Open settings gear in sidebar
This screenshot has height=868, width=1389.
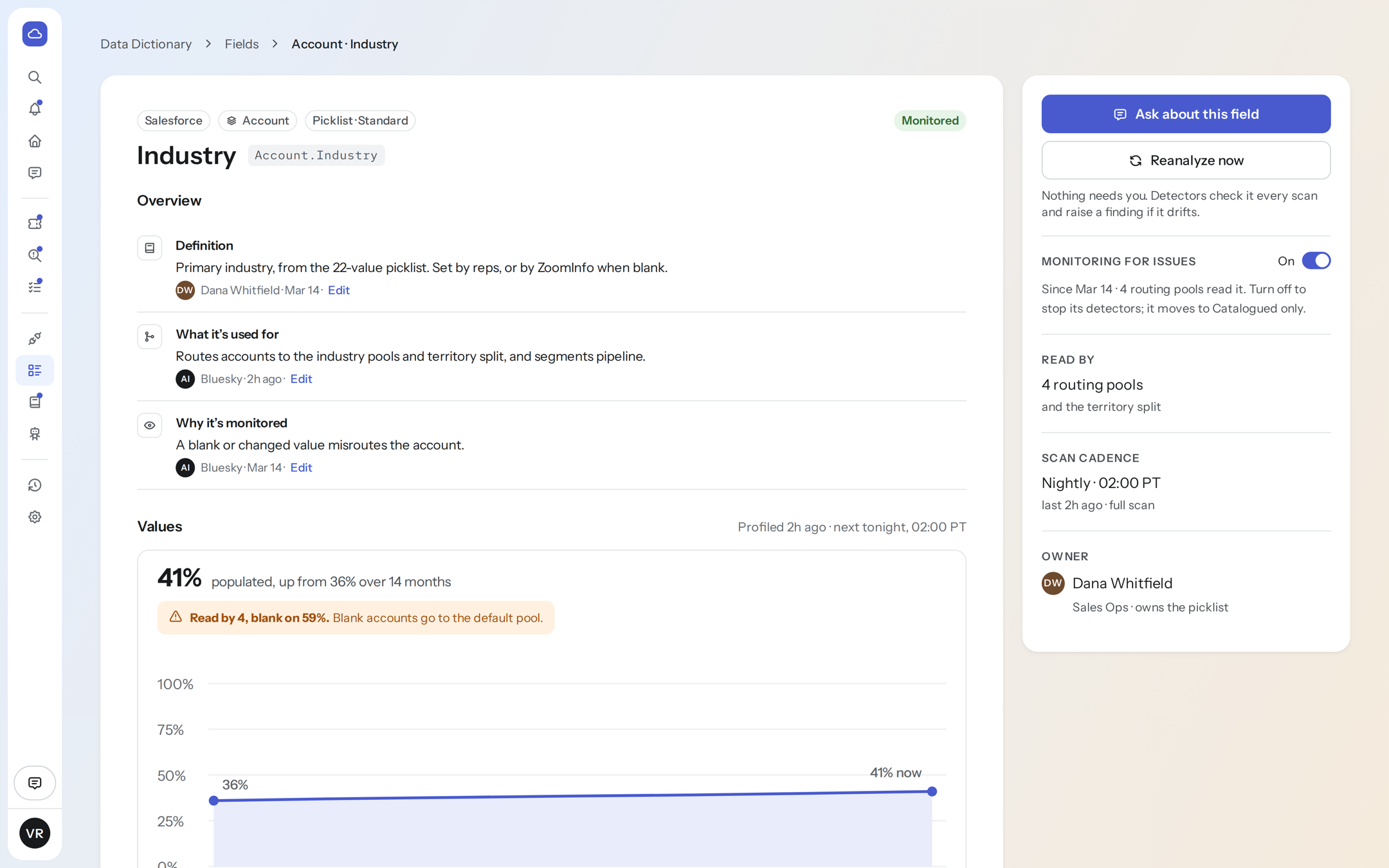35,517
